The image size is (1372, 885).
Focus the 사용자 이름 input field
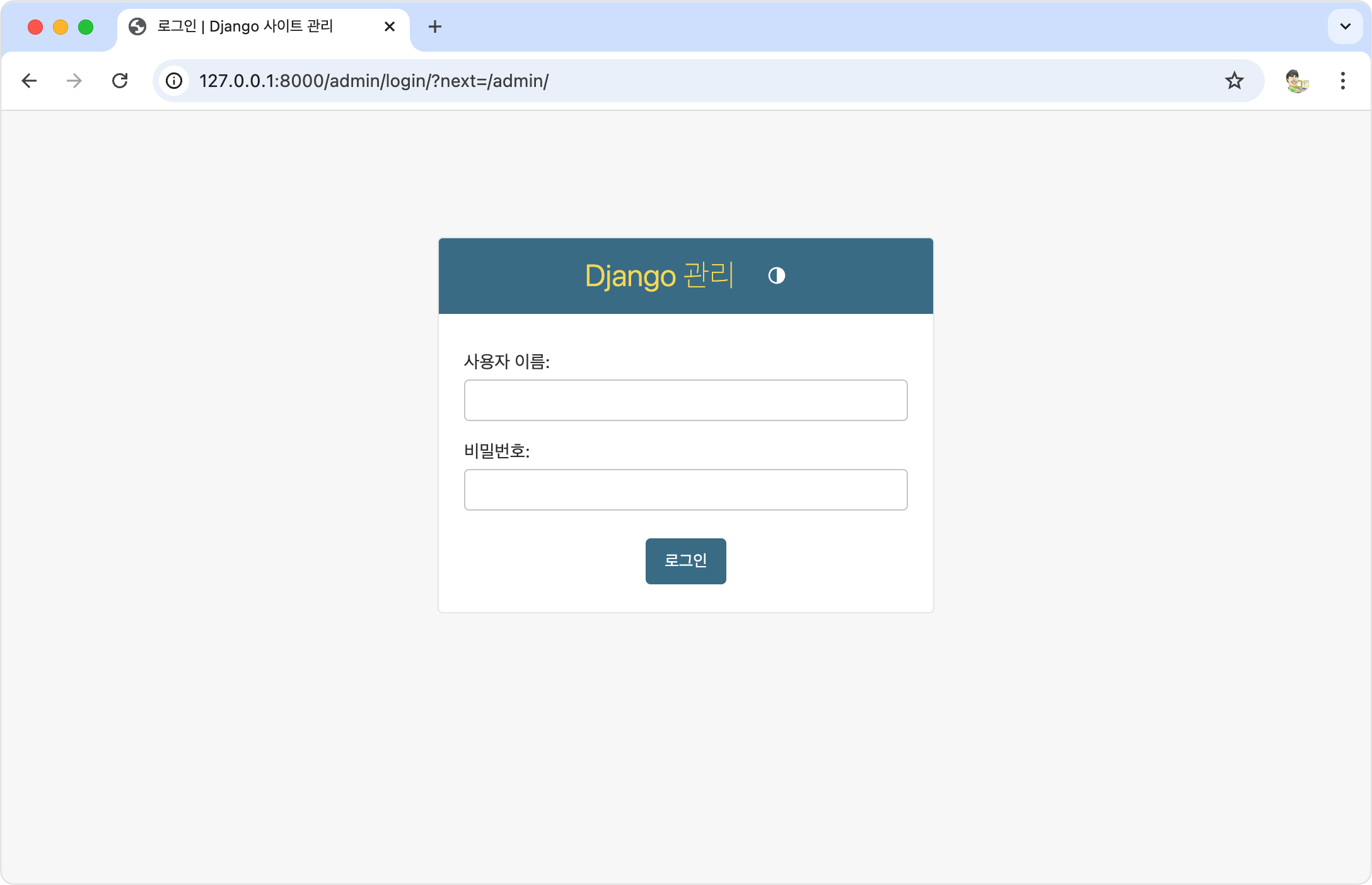(685, 400)
